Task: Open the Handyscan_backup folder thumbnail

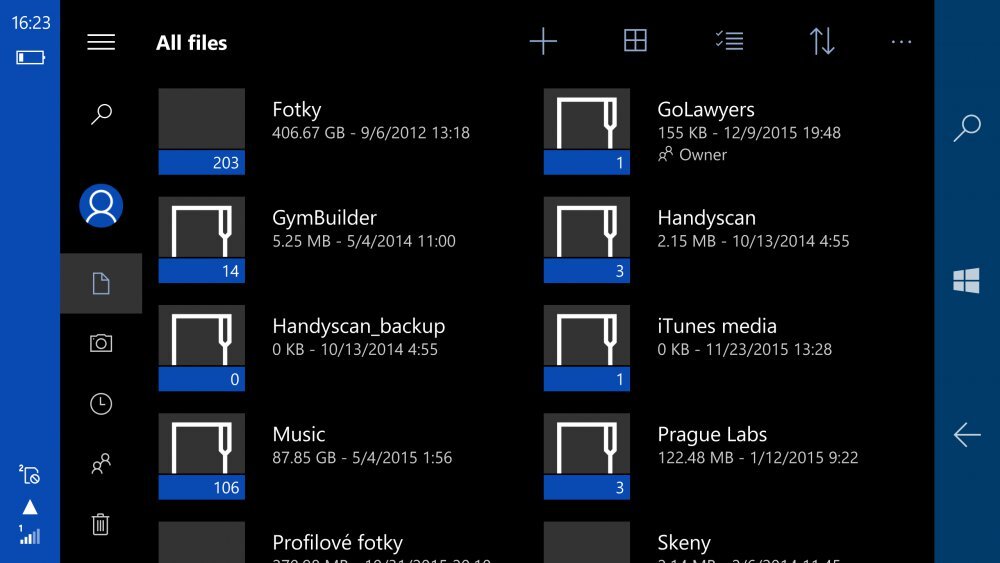Action: [202, 348]
